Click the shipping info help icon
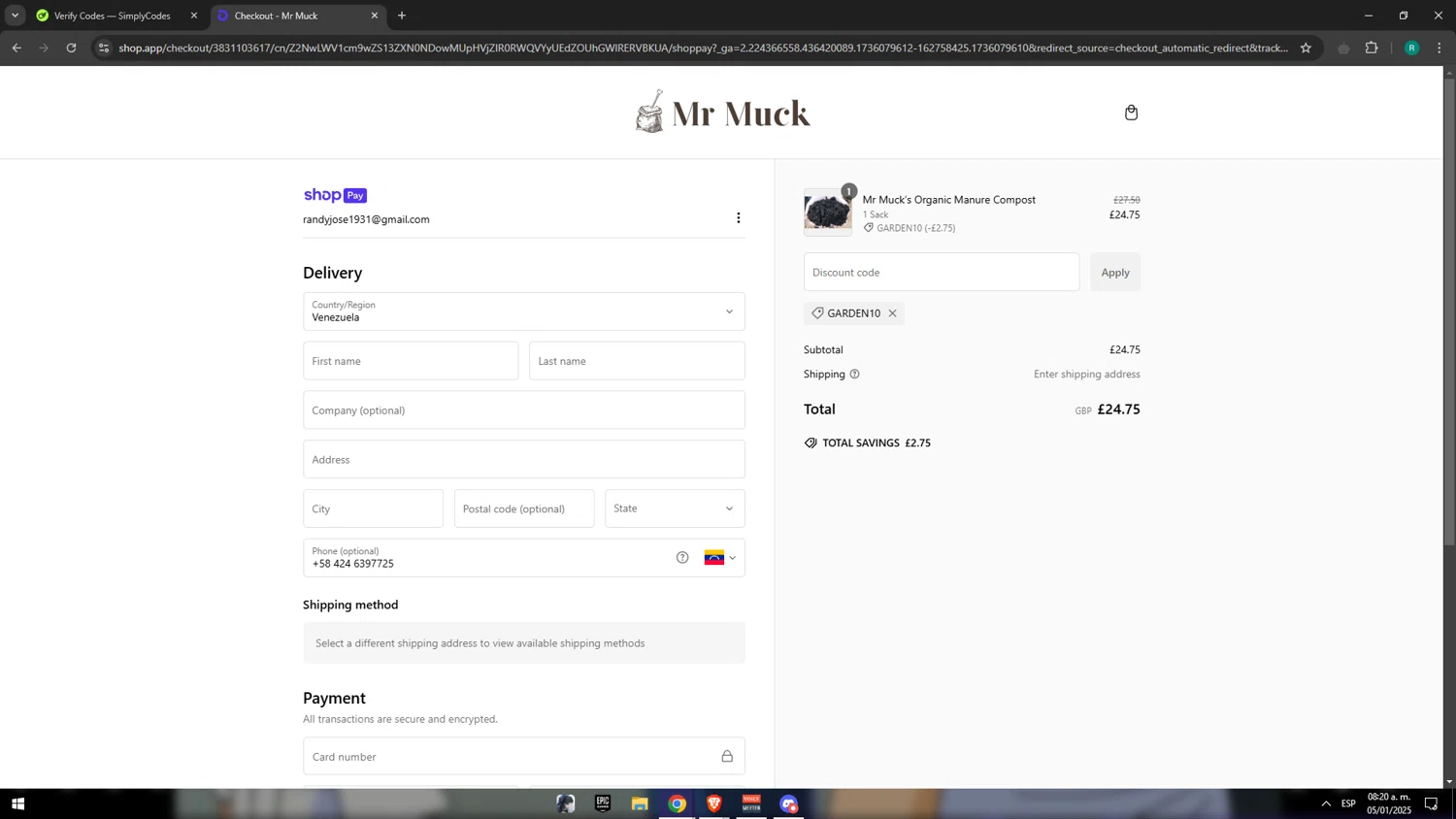 tap(854, 374)
